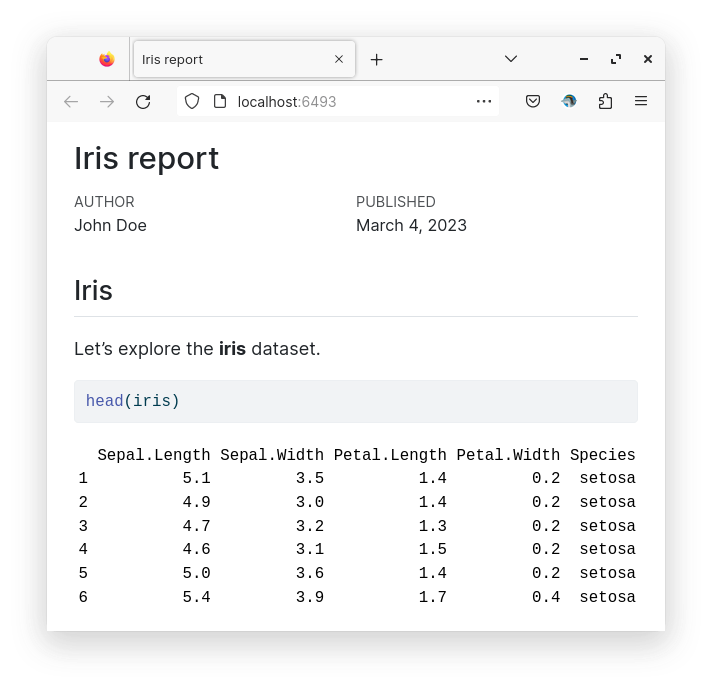Open the Firefox hamburger application menu
Viewport: 712px width, 688px height.
(x=641, y=102)
